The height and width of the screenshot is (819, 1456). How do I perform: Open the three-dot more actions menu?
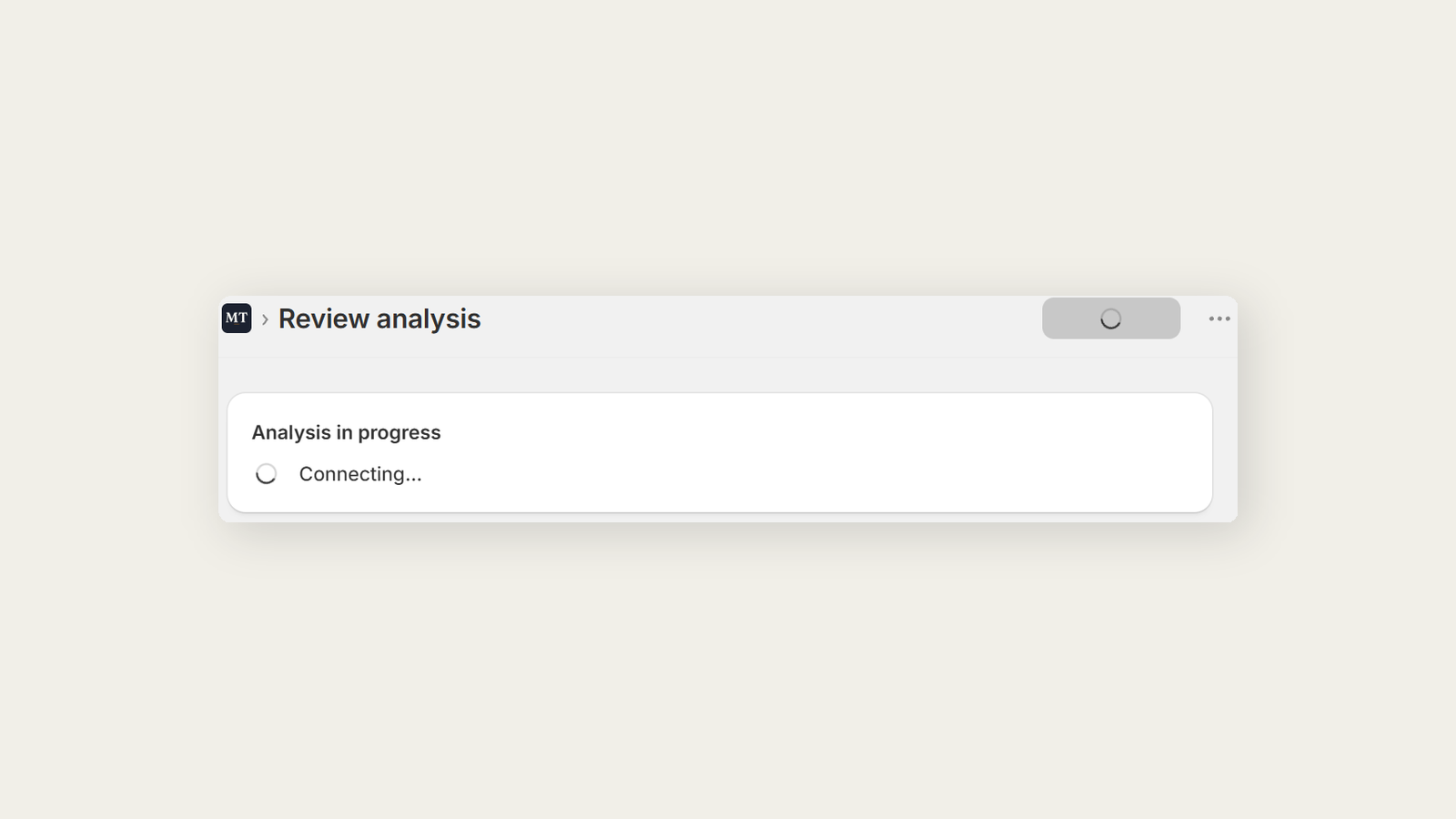pyautogui.click(x=1219, y=318)
